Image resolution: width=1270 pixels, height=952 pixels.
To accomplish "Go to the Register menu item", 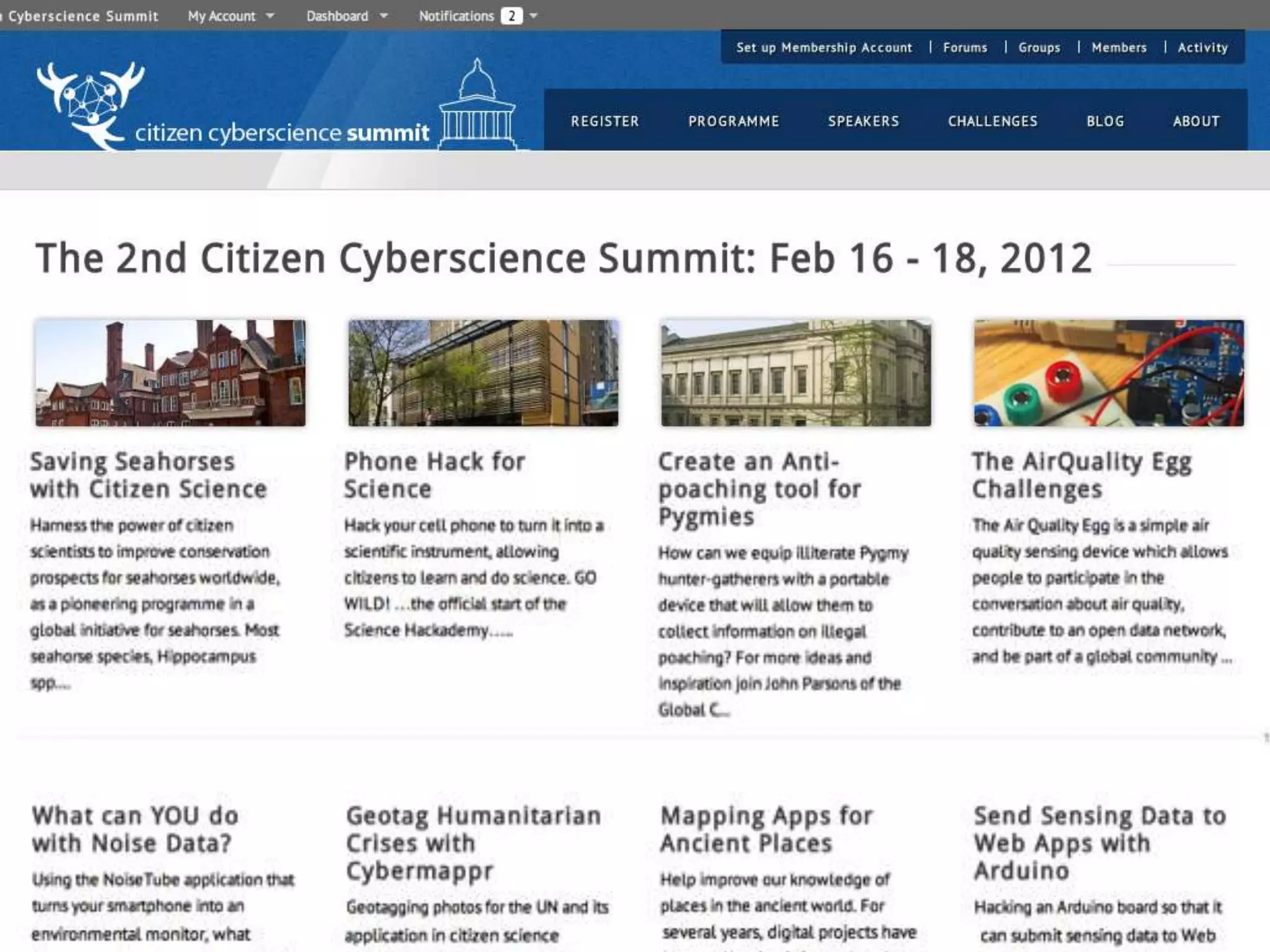I will pos(605,121).
